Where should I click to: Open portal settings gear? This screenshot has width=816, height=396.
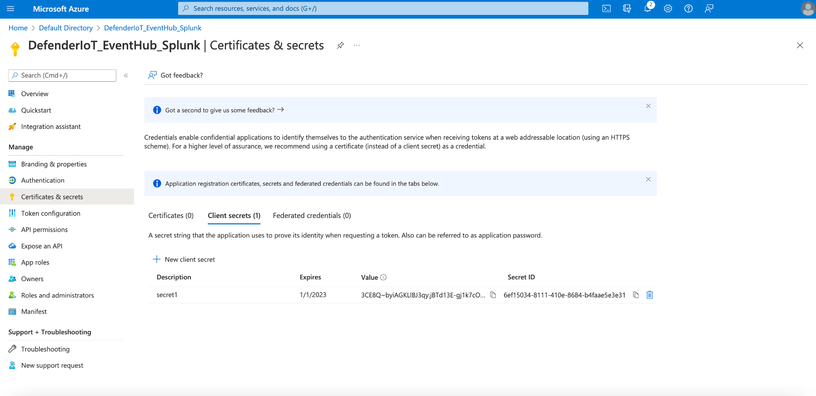pos(668,9)
